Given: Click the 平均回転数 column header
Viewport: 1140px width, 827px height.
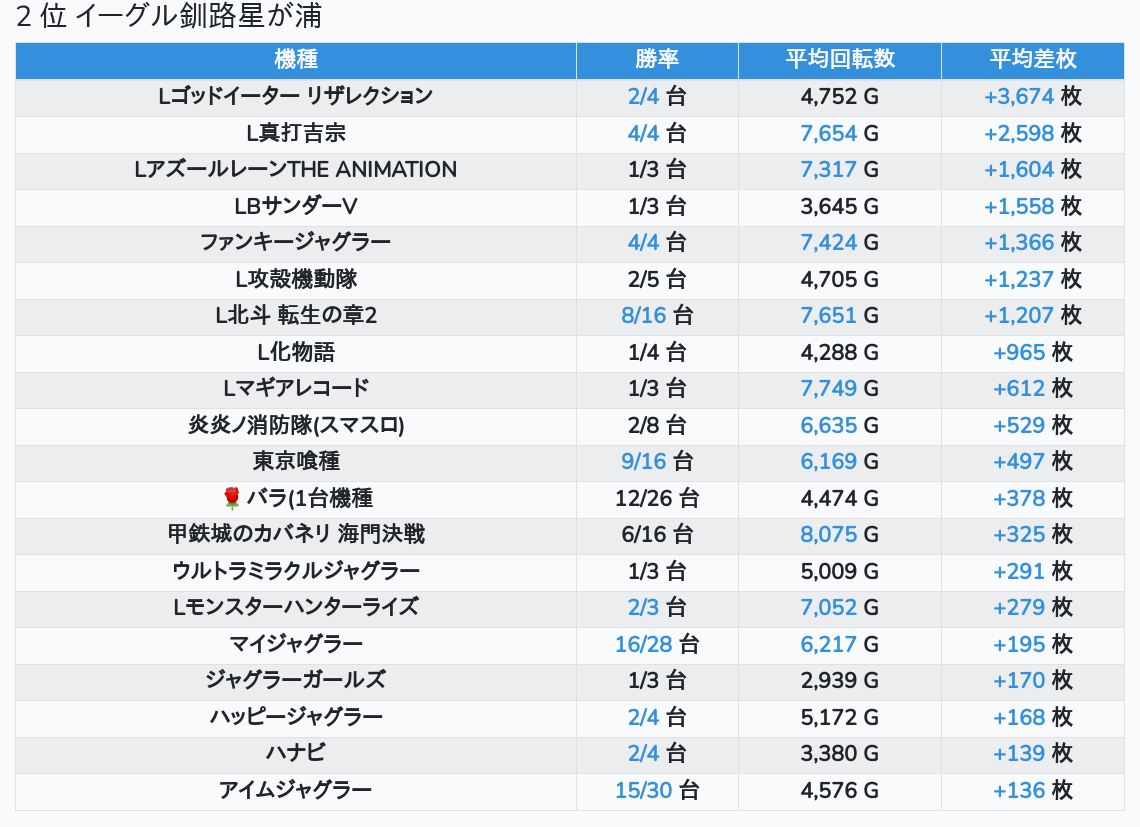Looking at the screenshot, I should point(839,60).
